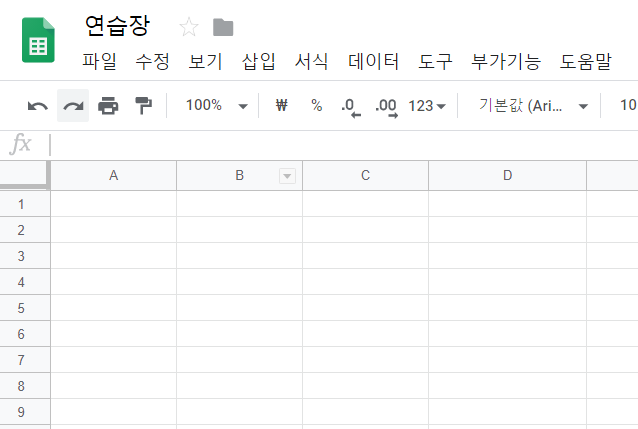Click cell B2
The width and height of the screenshot is (638, 429).
[239, 230]
